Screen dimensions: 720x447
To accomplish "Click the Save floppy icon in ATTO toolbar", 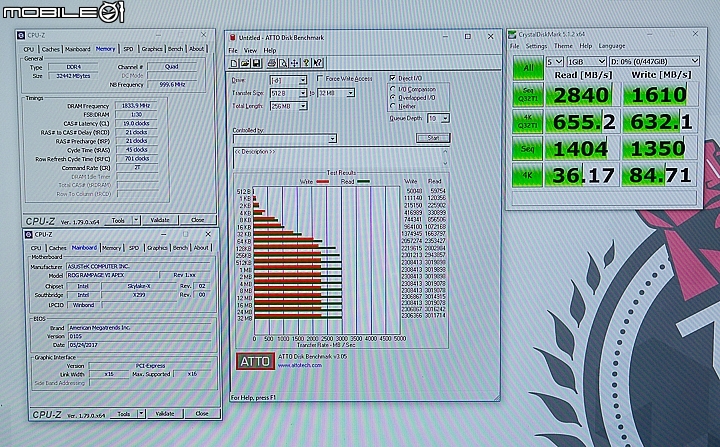I will tap(256, 63).
